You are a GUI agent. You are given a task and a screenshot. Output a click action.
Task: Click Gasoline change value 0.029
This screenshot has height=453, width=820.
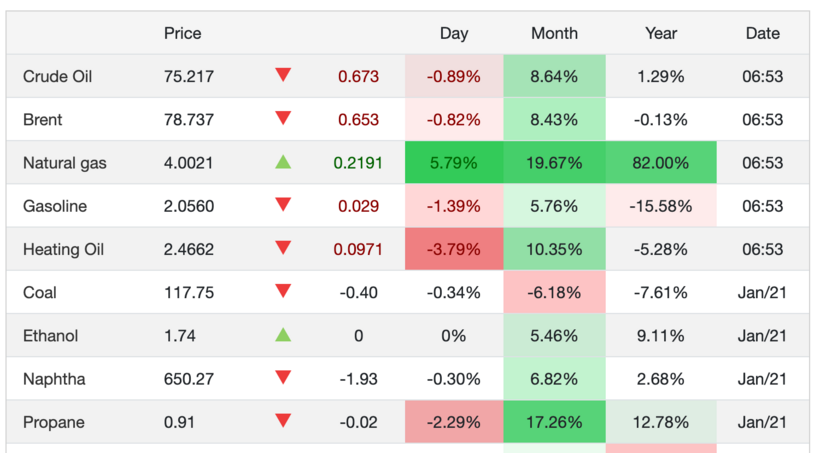(358, 206)
